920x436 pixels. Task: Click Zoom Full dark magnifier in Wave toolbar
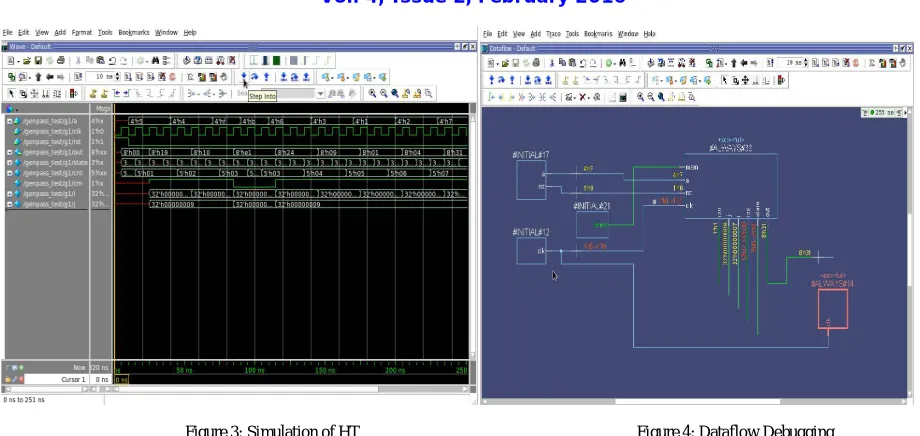(395, 93)
